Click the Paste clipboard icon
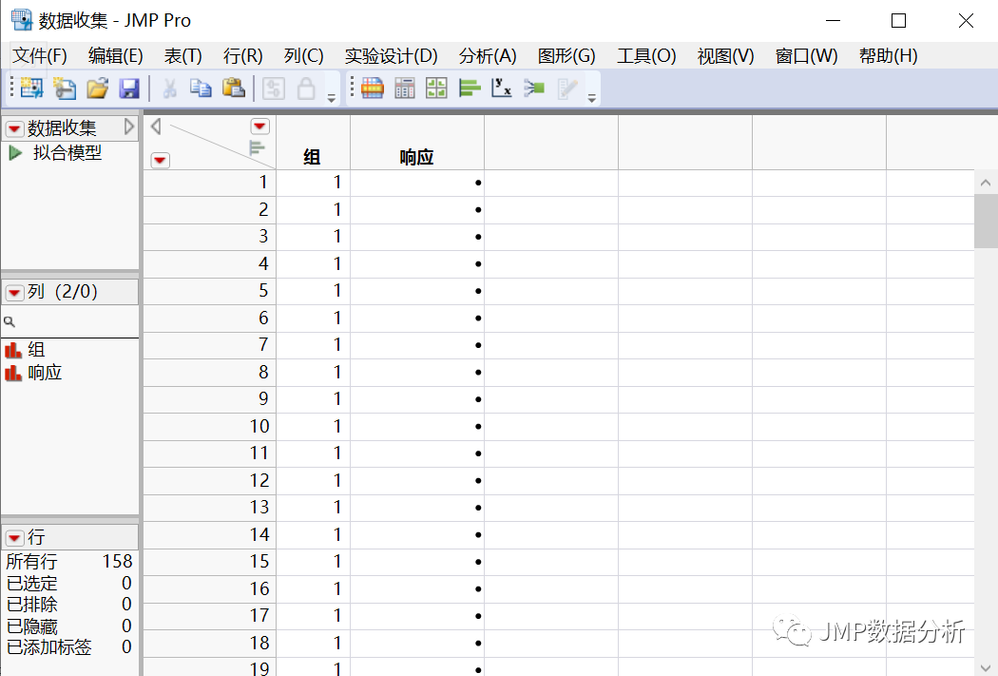 [x=234, y=88]
